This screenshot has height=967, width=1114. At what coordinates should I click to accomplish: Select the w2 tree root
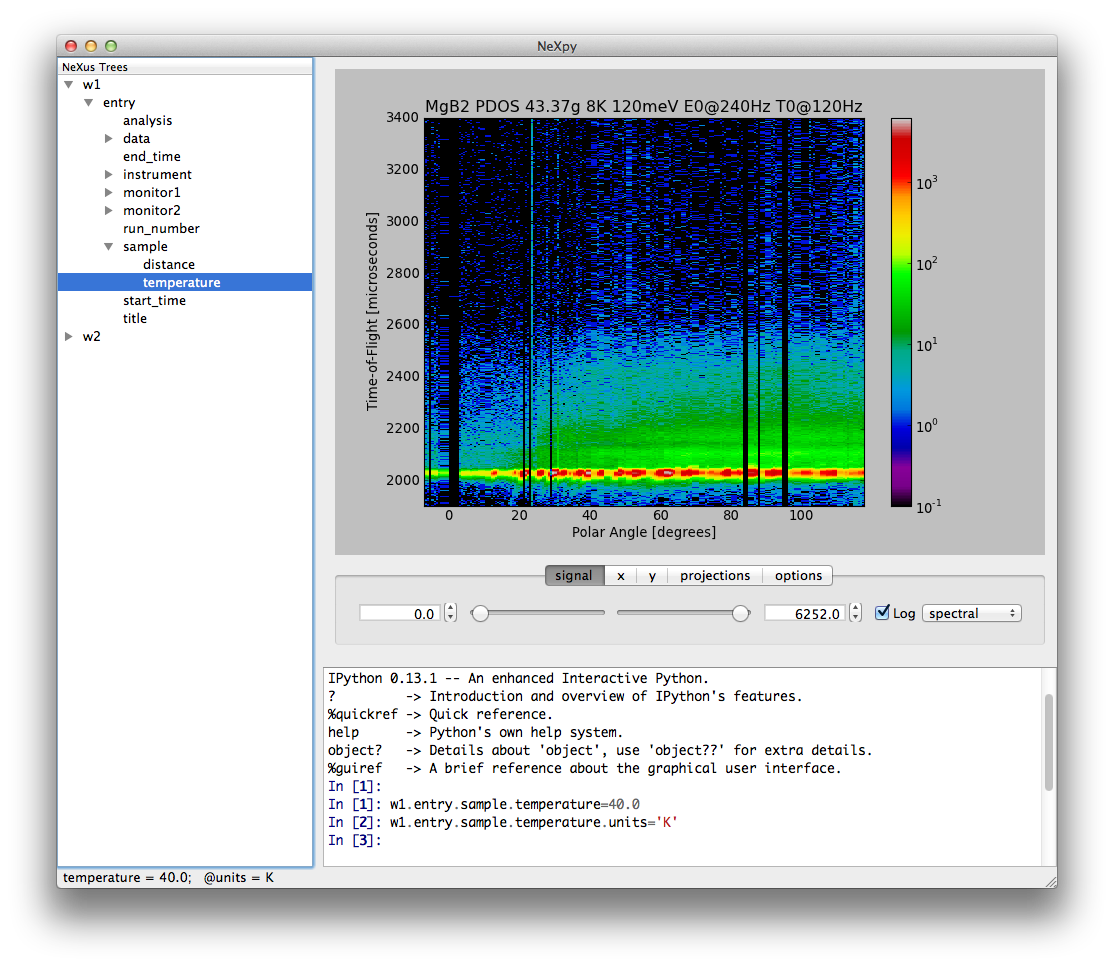click(91, 337)
